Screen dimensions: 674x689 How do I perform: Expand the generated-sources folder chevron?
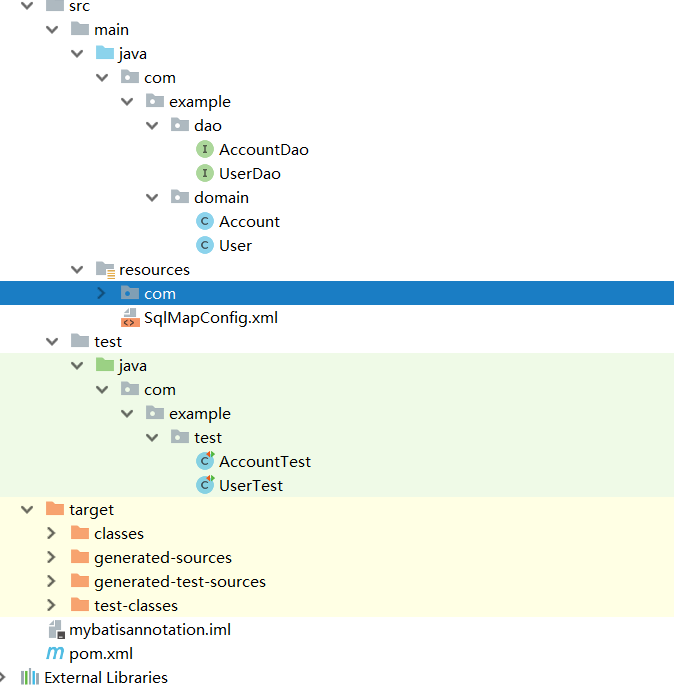point(51,557)
